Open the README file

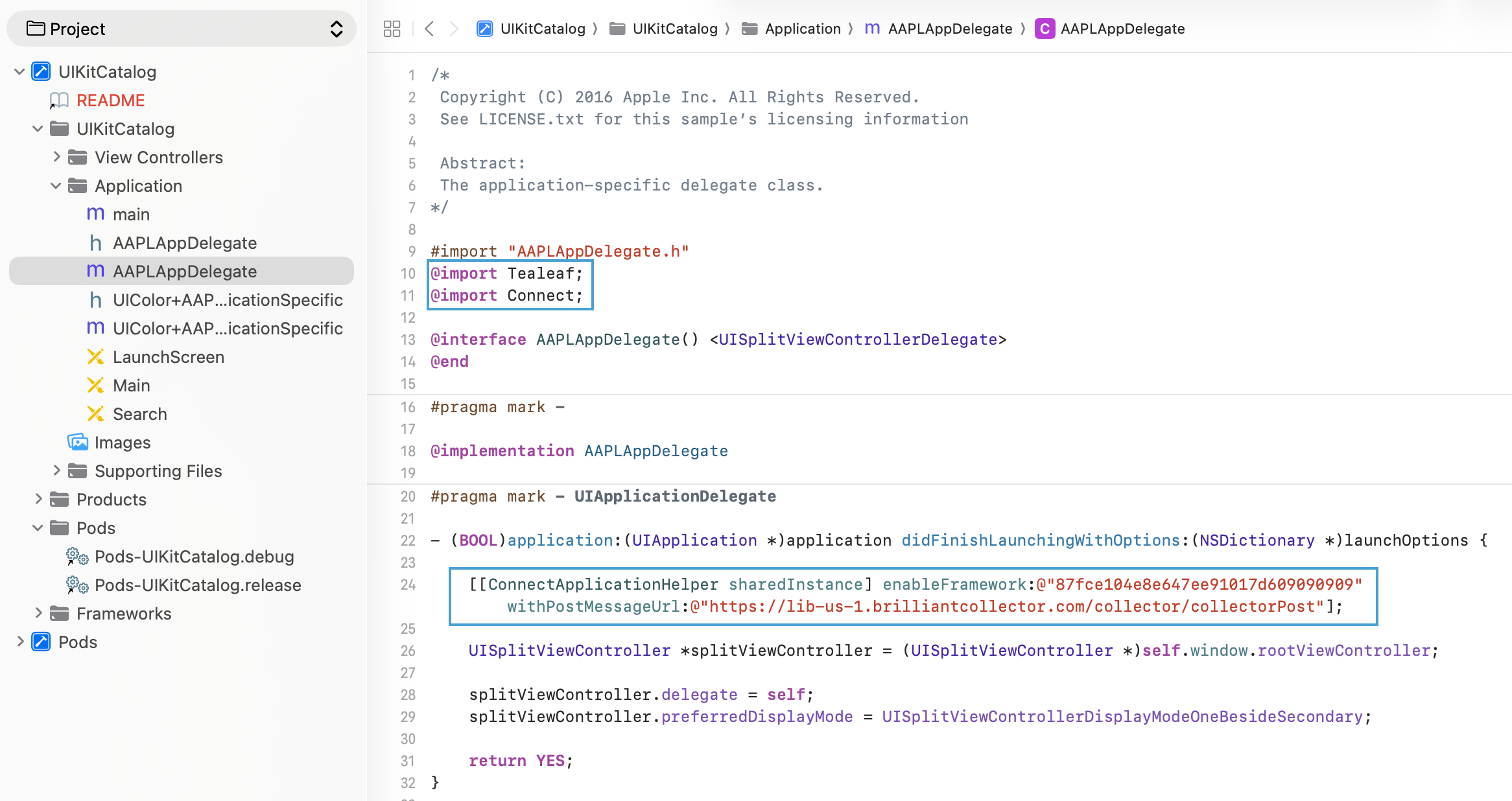[110, 100]
